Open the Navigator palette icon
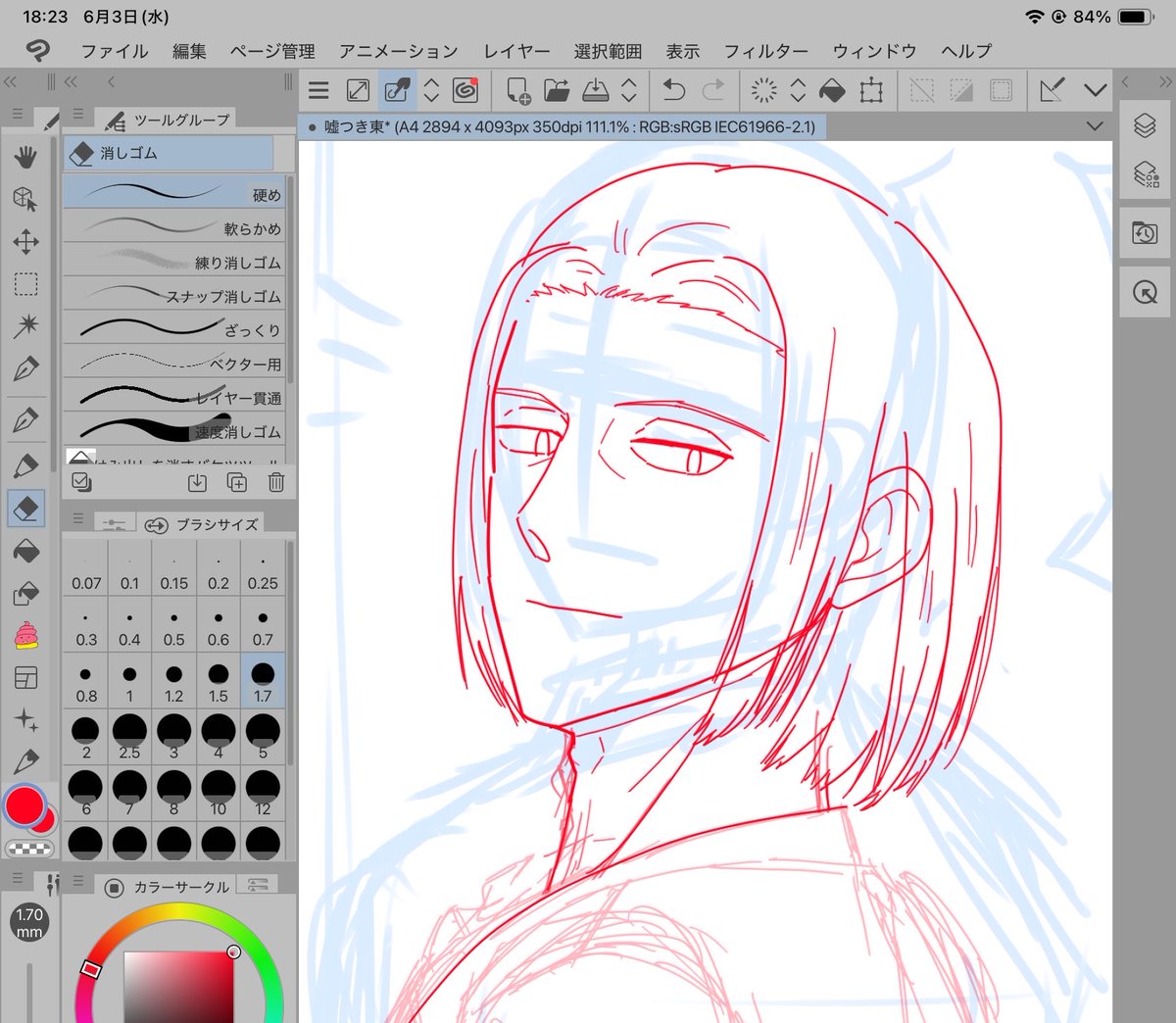This screenshot has height=1023, width=1176. tap(1145, 292)
